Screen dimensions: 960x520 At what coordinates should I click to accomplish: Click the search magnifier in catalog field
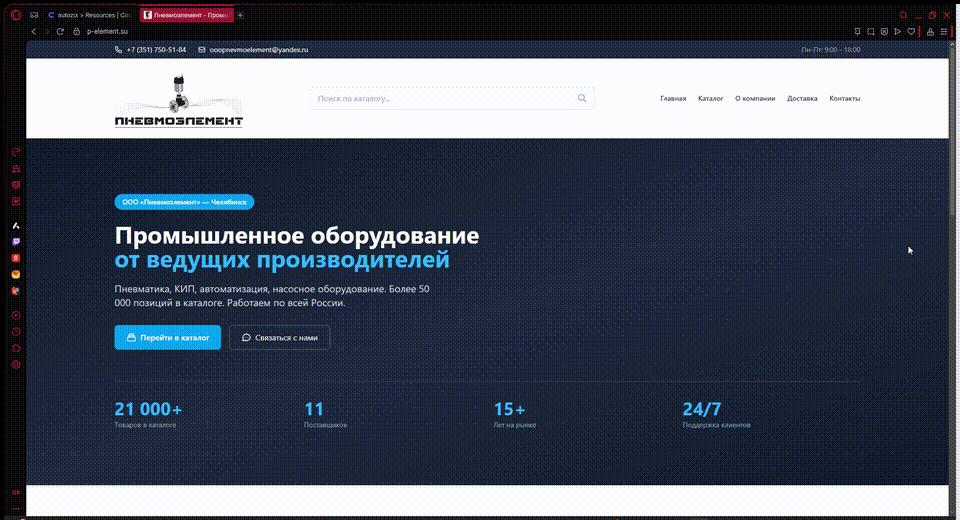(x=582, y=98)
